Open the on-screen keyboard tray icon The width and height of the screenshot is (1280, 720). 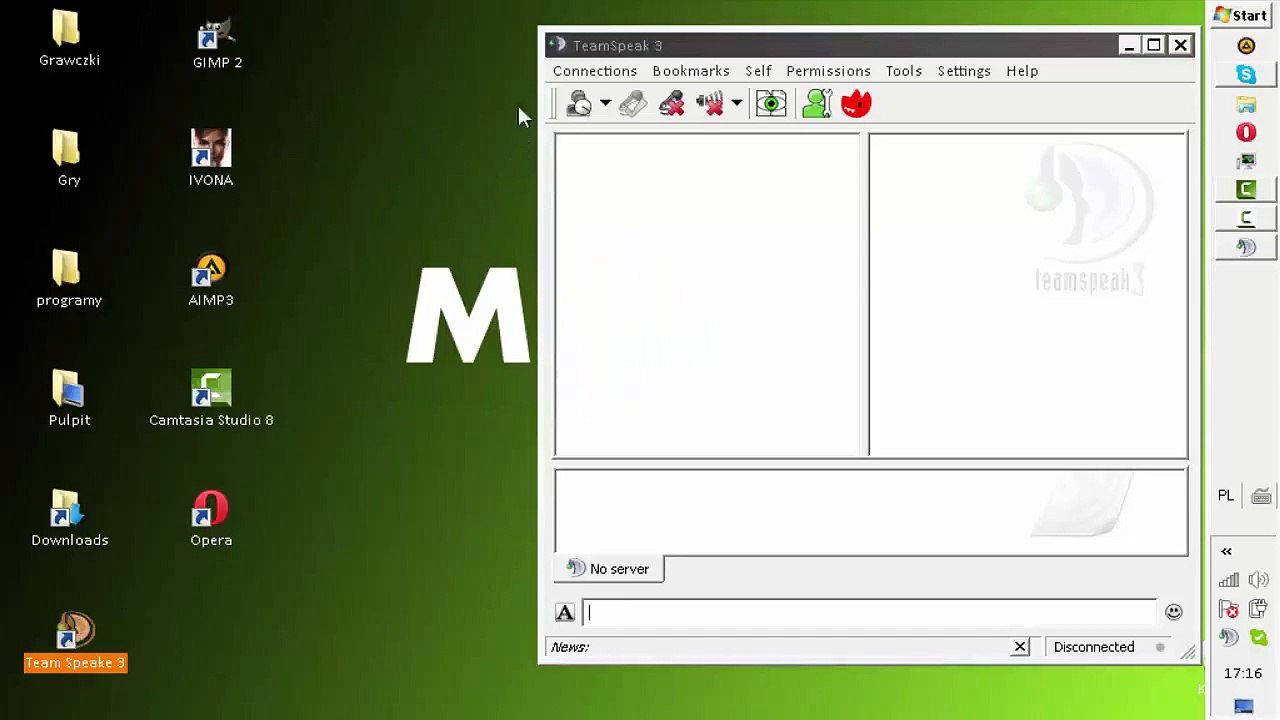pos(1261,497)
